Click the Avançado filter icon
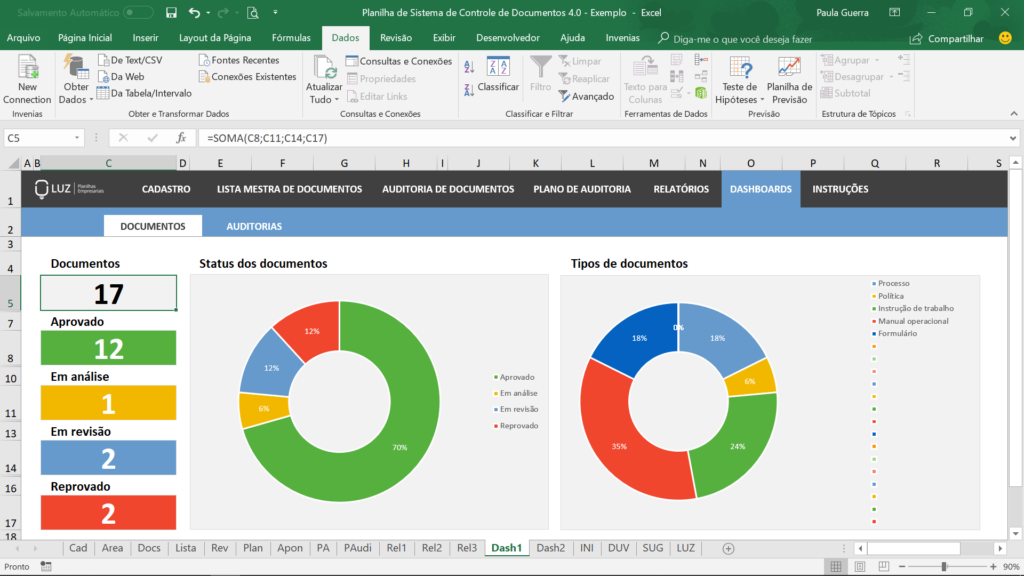This screenshot has width=1024, height=576. tap(564, 94)
